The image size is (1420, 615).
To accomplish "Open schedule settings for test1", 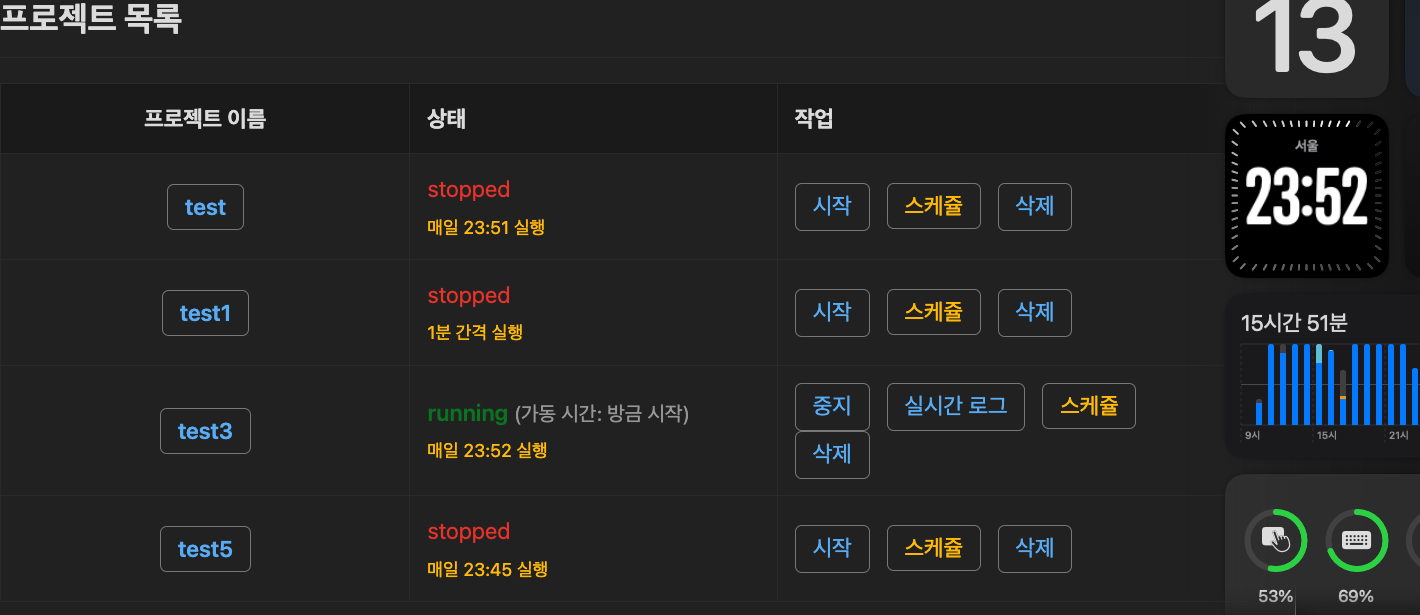I will point(933,313).
